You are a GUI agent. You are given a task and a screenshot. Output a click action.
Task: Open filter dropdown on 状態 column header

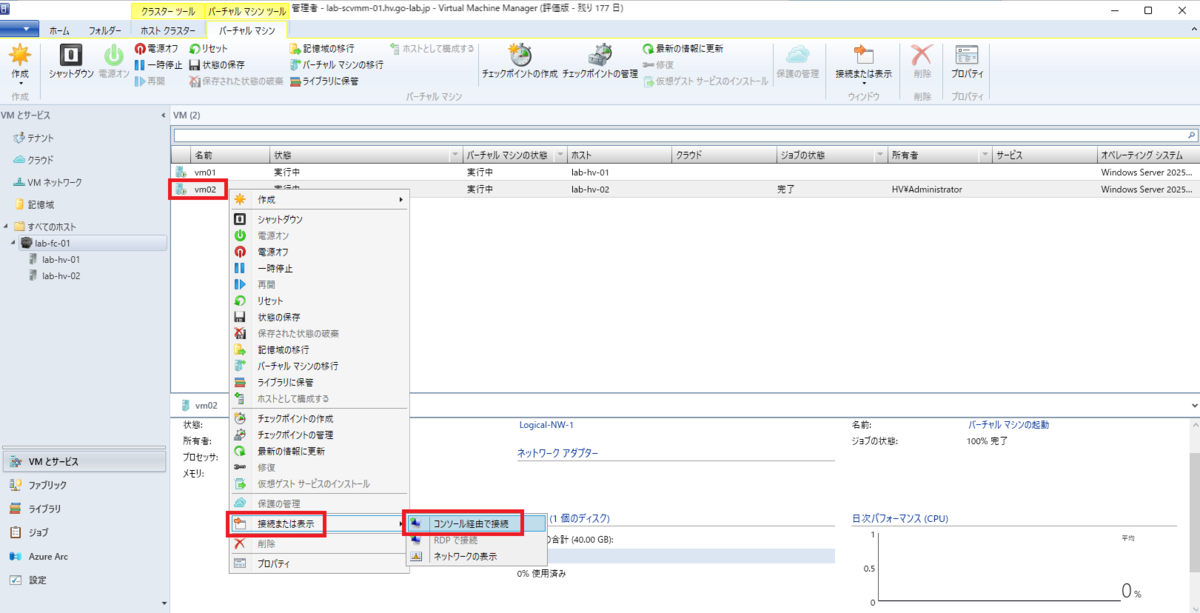[456, 156]
